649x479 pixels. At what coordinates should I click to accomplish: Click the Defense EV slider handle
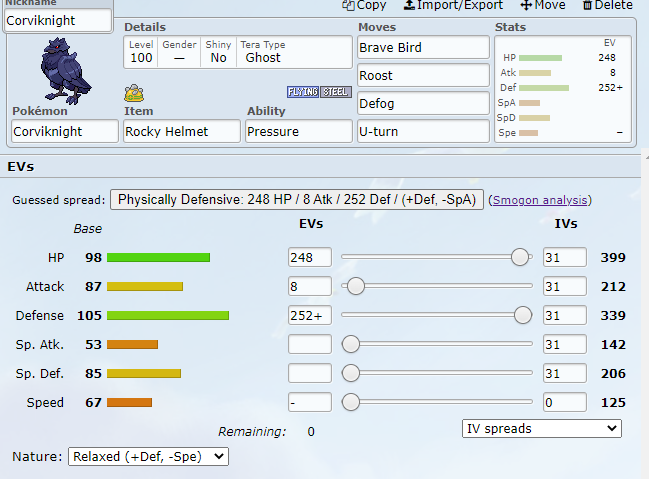tap(523, 315)
